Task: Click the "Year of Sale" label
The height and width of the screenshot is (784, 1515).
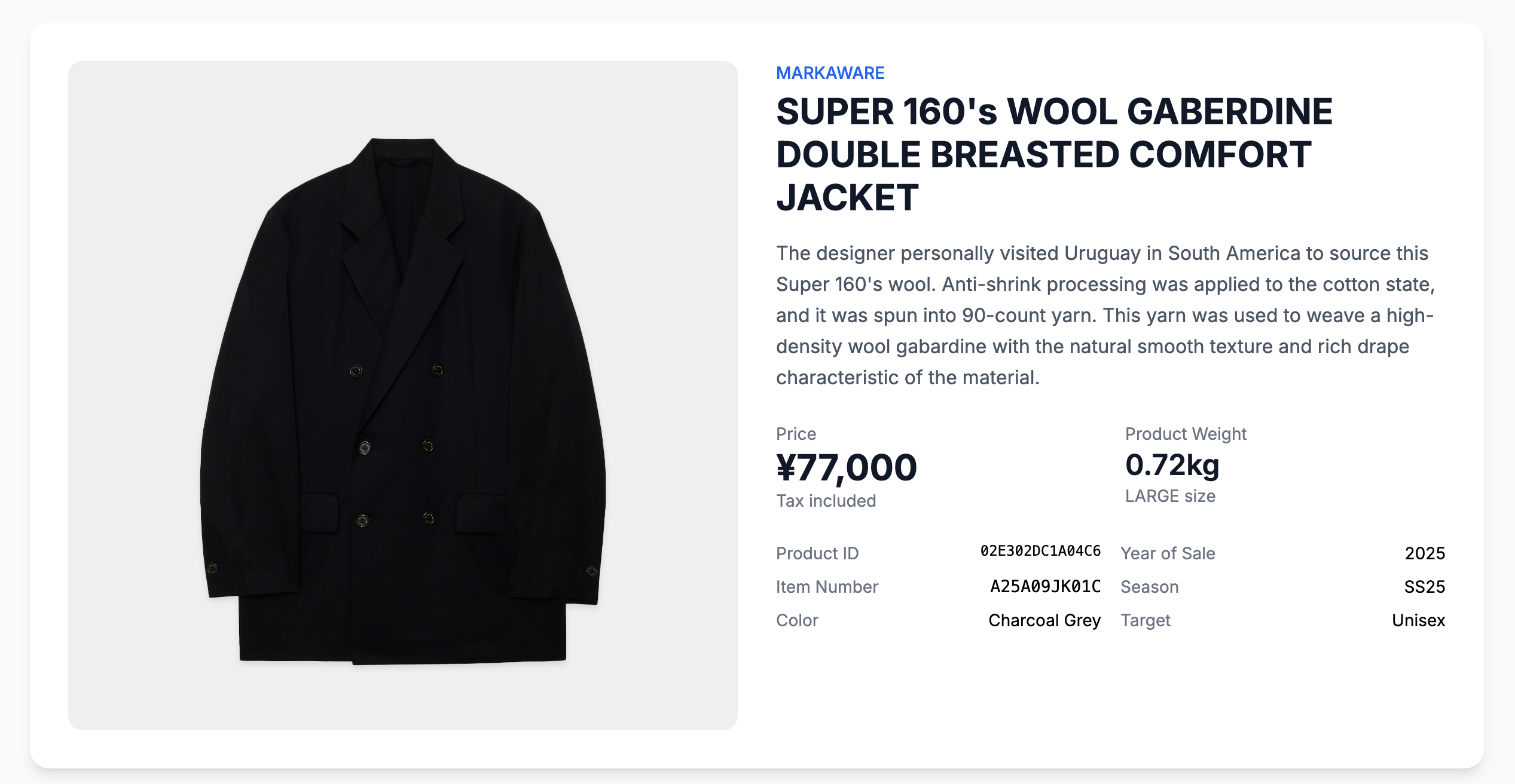Action: pyautogui.click(x=1168, y=553)
